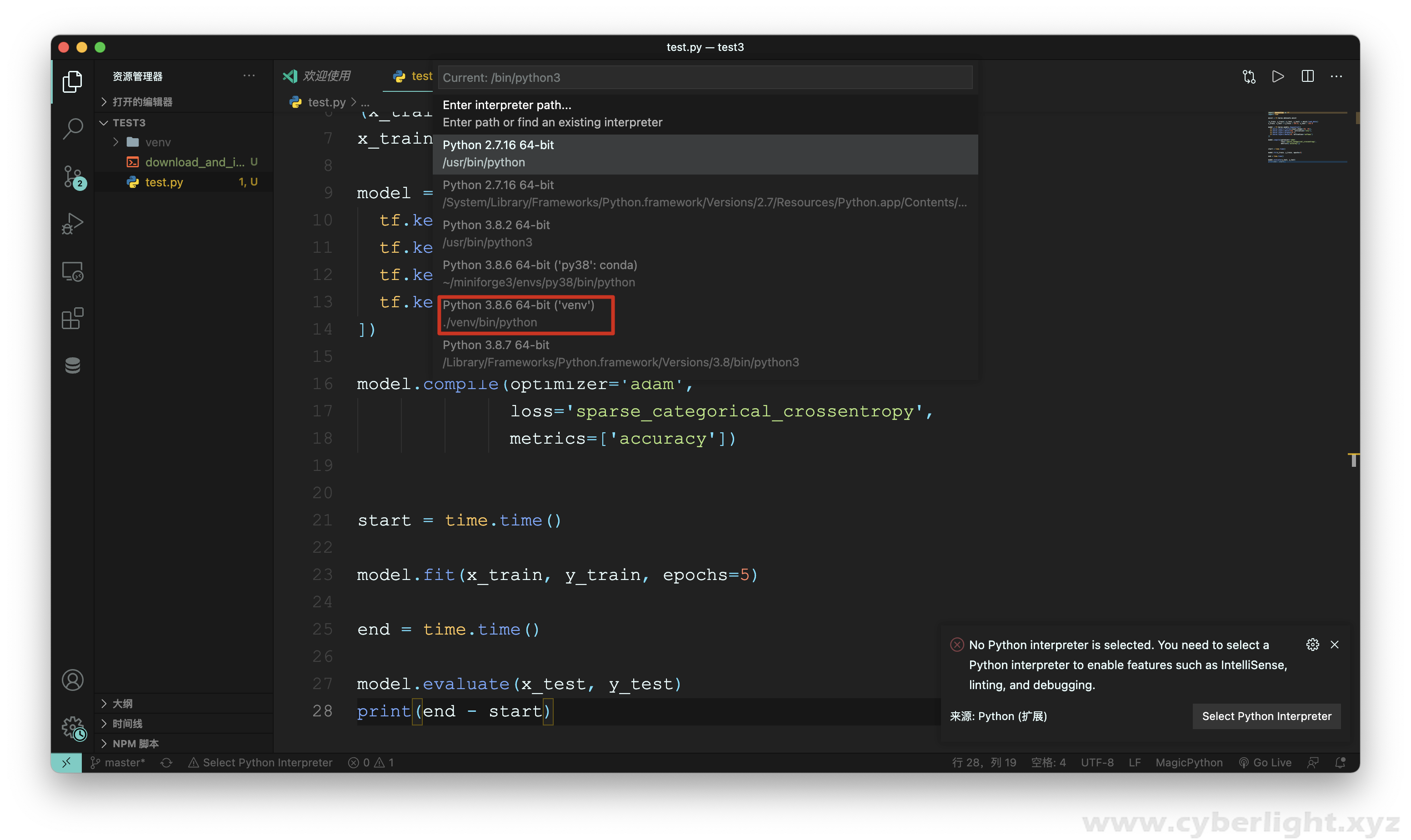Open more editor actions ellipsis menu
The height and width of the screenshot is (840, 1411).
[x=1336, y=76]
